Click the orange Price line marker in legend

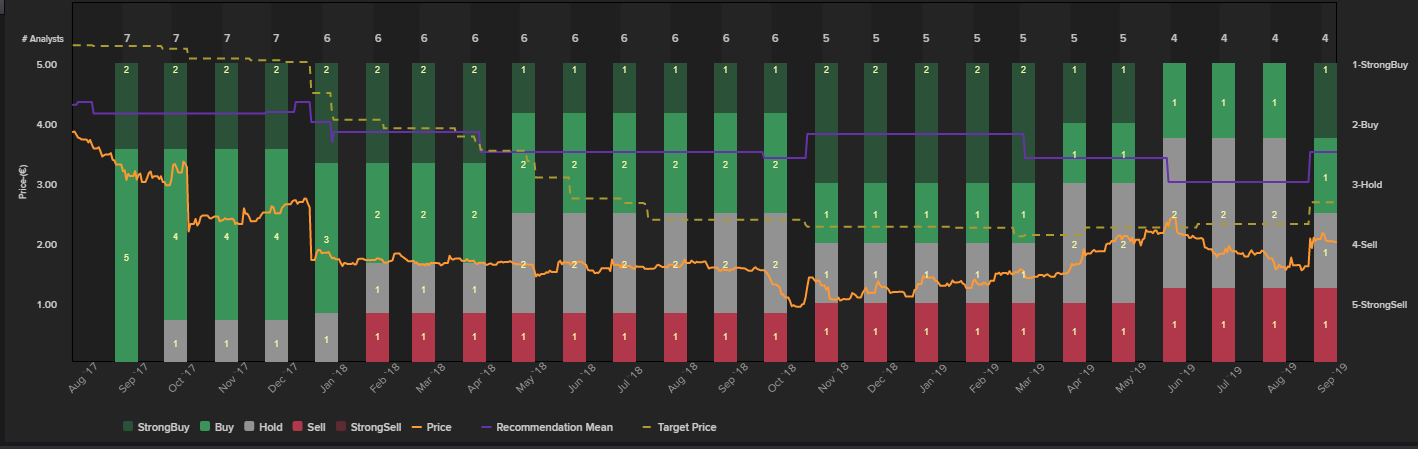[417, 427]
